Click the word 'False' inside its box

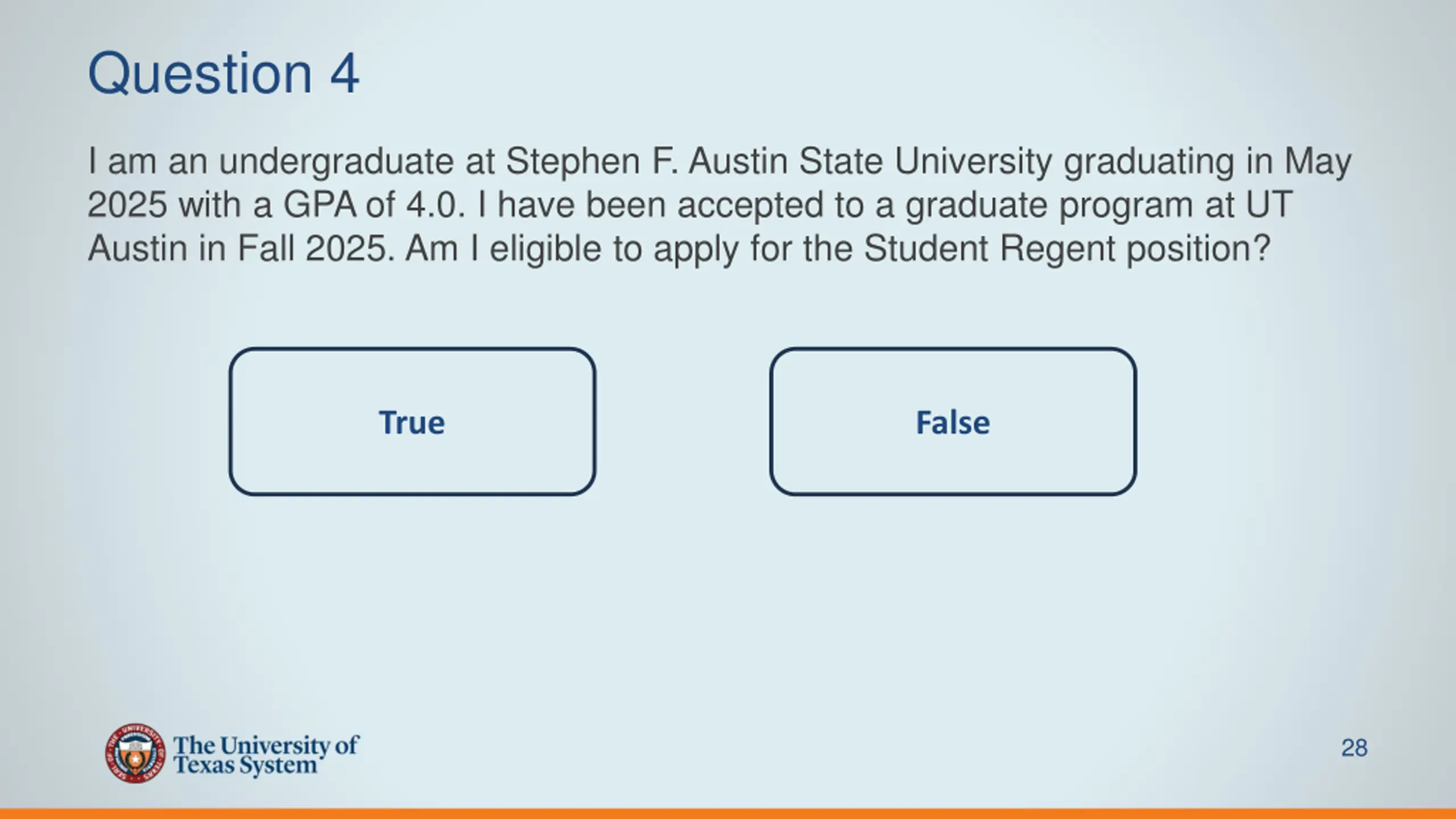pyautogui.click(x=953, y=423)
